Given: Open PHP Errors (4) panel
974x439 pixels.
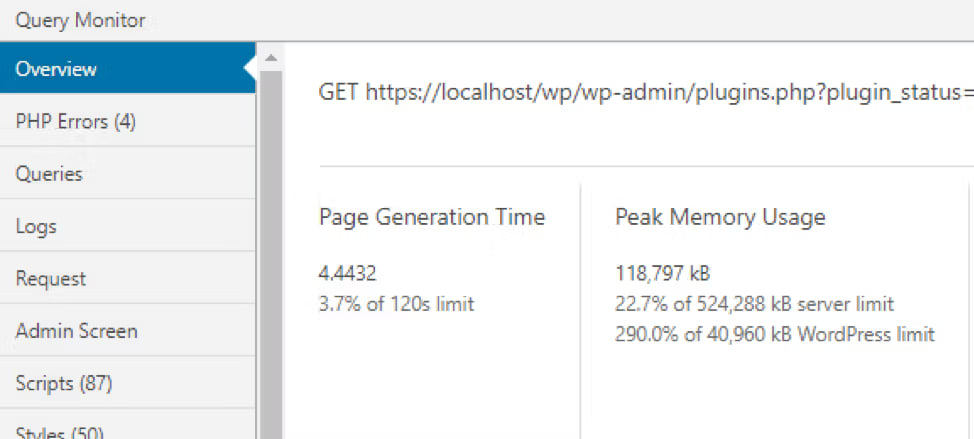Looking at the screenshot, I should pos(127,120).
